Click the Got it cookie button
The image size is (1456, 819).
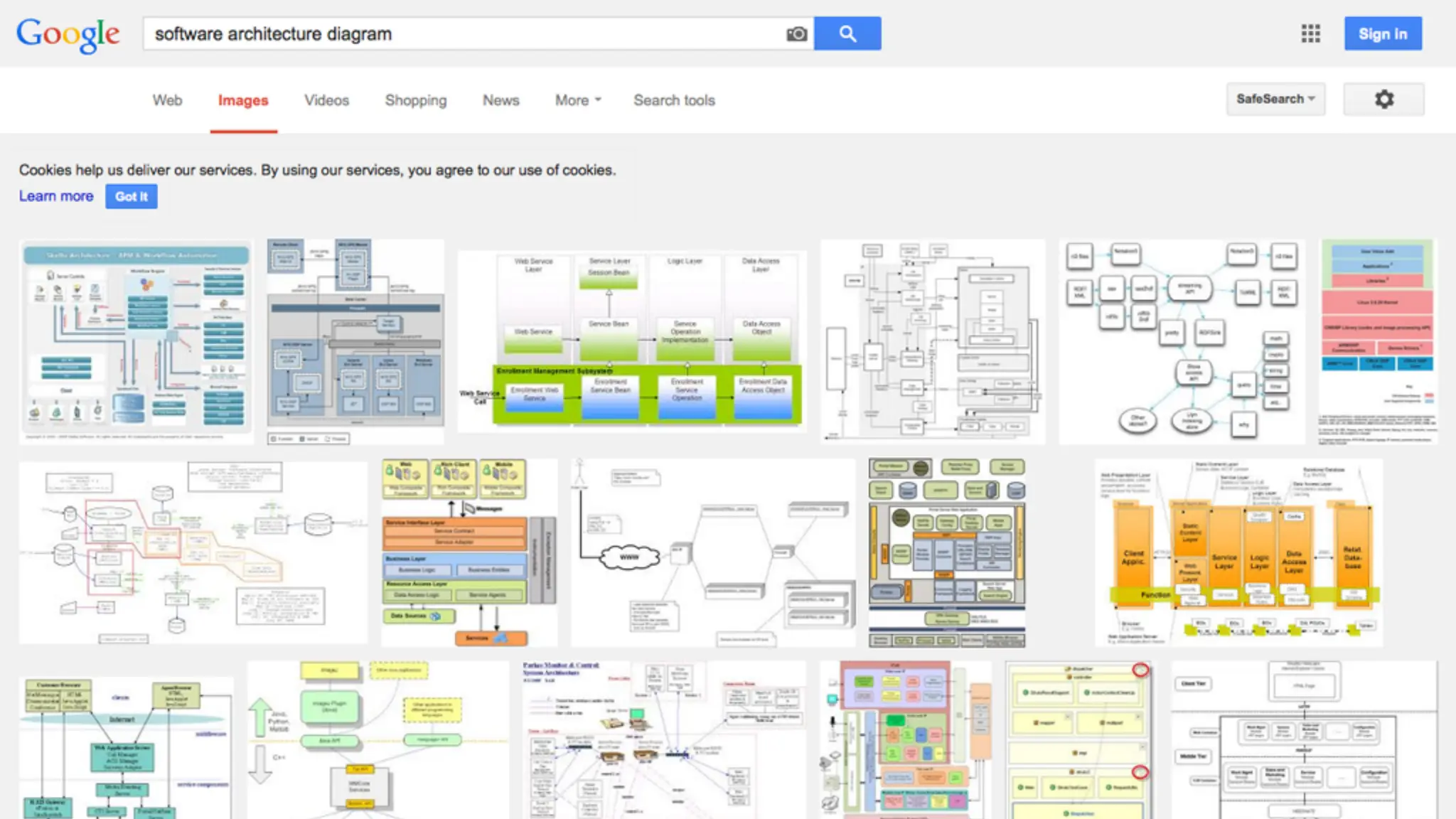[131, 196]
